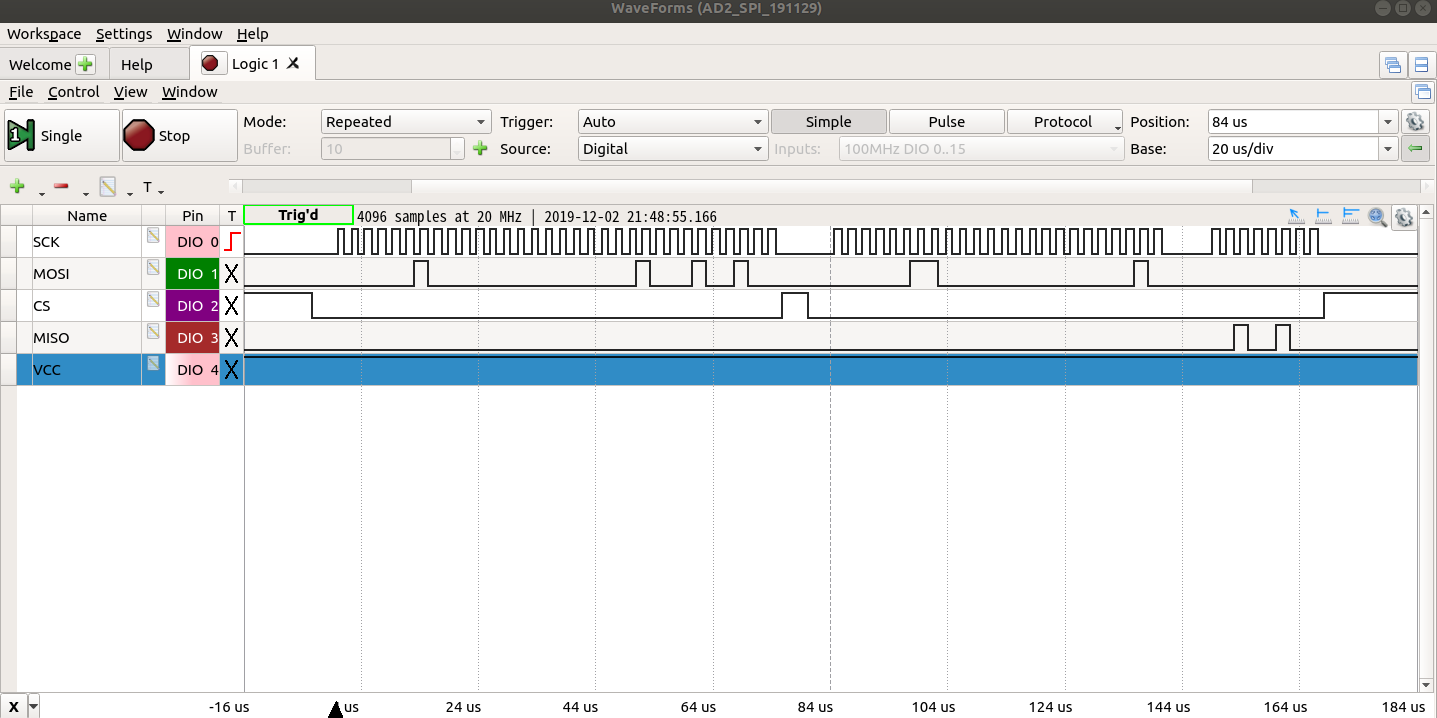This screenshot has width=1437, height=718.
Task: Open the View menu
Action: point(131,92)
